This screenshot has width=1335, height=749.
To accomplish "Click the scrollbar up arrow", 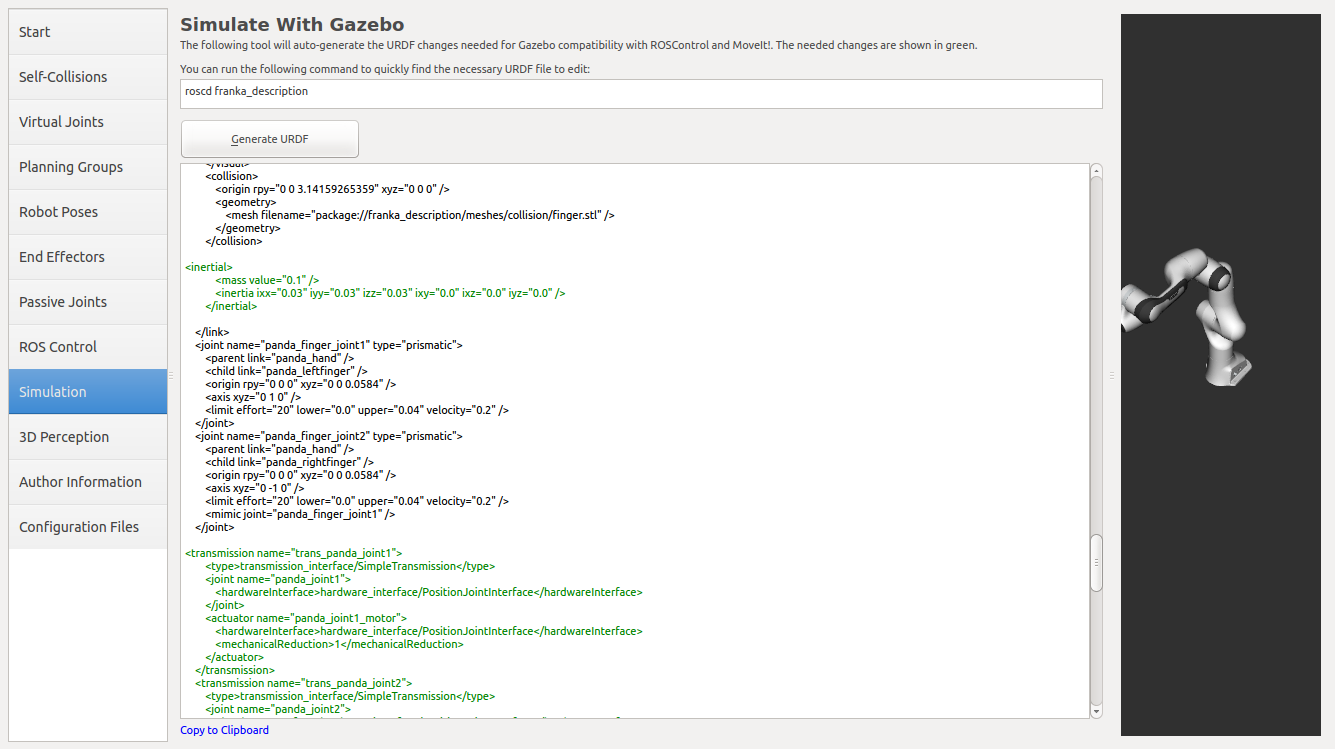I will coord(1096,170).
